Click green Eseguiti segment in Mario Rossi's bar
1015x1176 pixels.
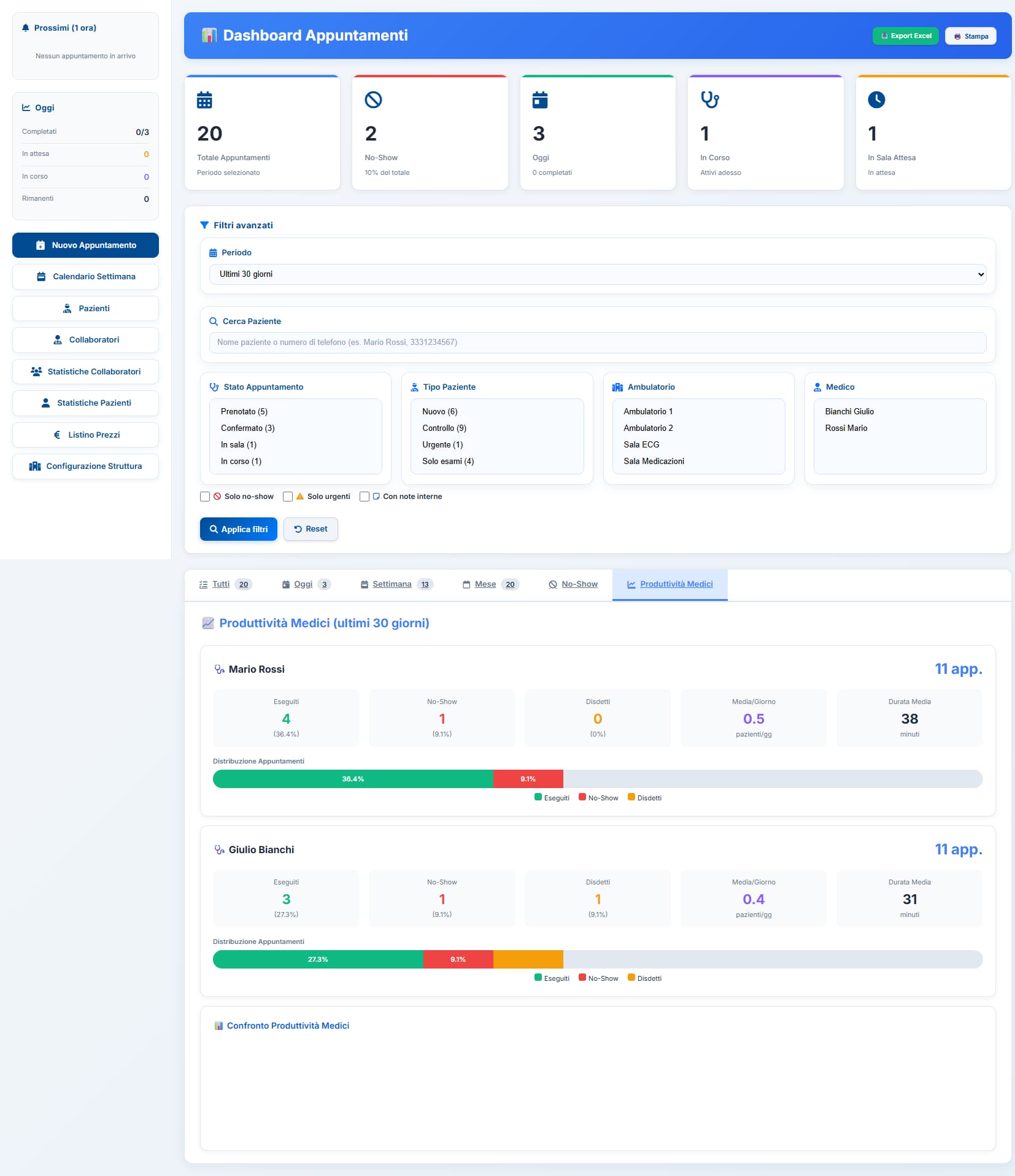coord(353,779)
